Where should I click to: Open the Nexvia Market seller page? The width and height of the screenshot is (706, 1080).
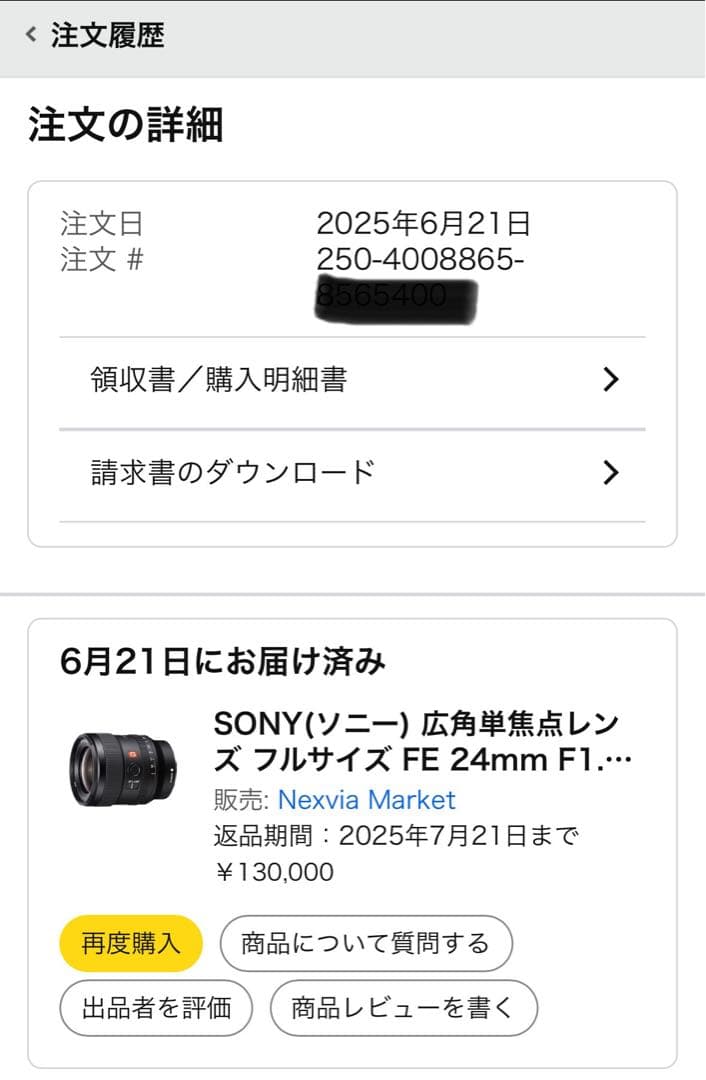point(371,800)
